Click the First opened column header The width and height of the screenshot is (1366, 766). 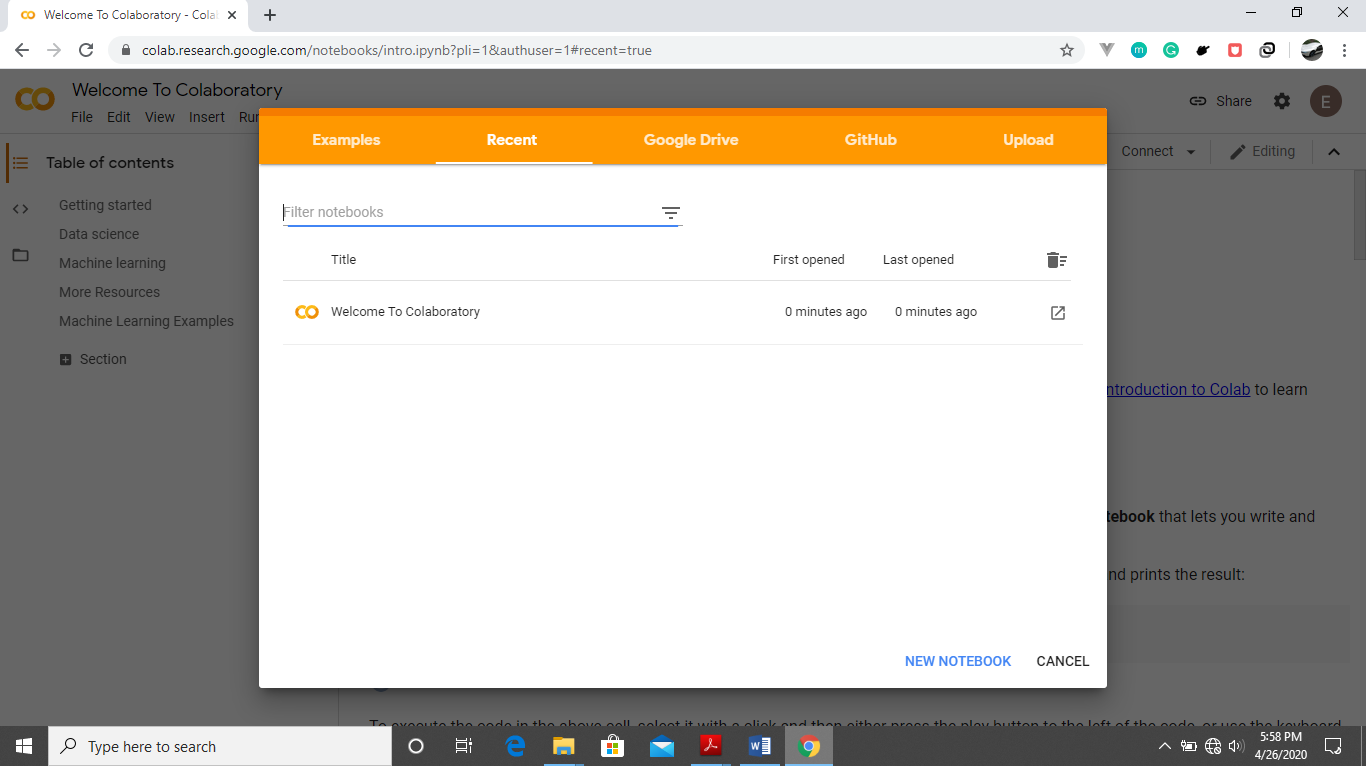tap(809, 260)
